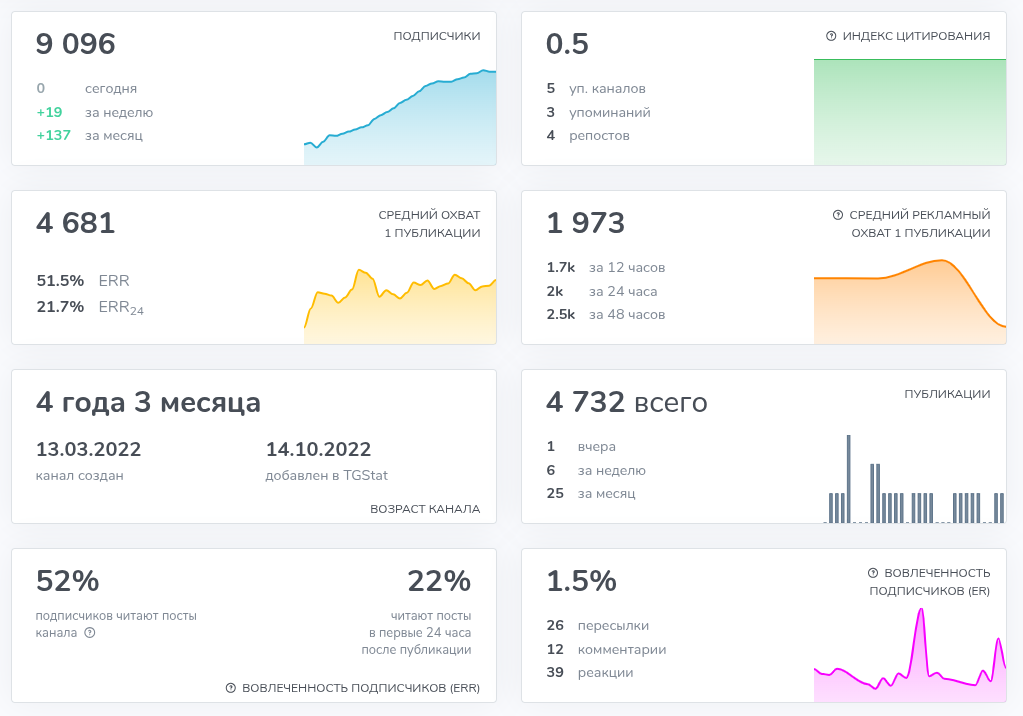Click the '51.5%' ERR value

coord(60,281)
